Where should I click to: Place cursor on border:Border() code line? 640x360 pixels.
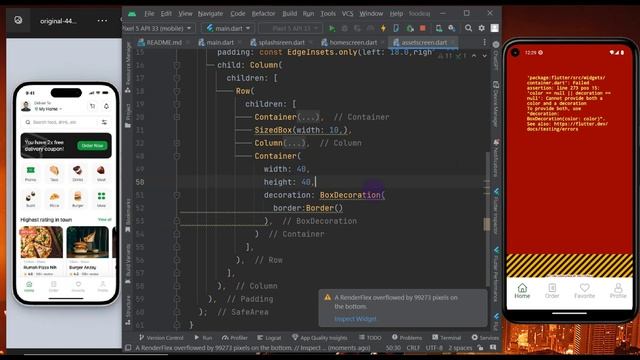(308, 208)
